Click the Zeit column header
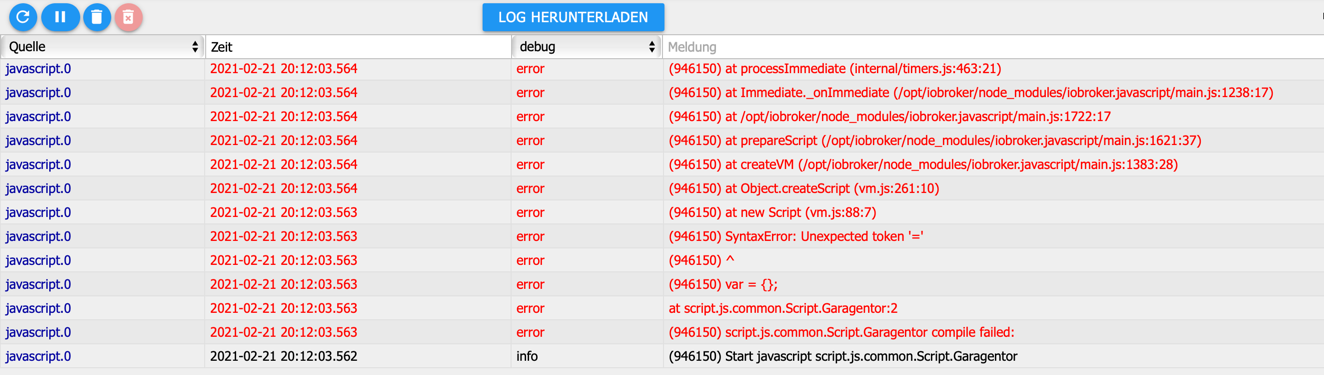This screenshot has height=375, width=1324. pos(358,47)
